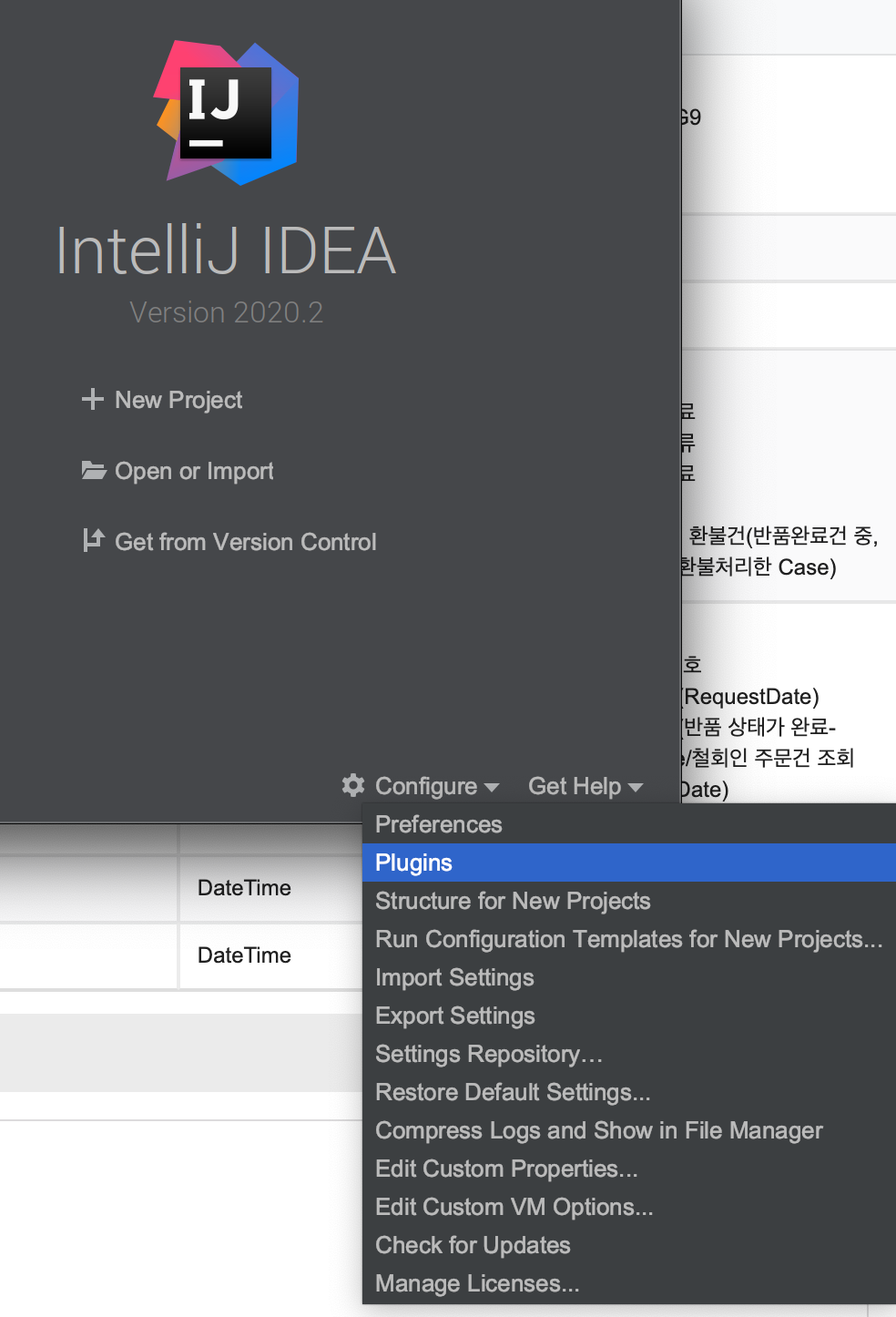Click the gear icon next to Configure
This screenshot has width=896, height=1317.
click(353, 785)
